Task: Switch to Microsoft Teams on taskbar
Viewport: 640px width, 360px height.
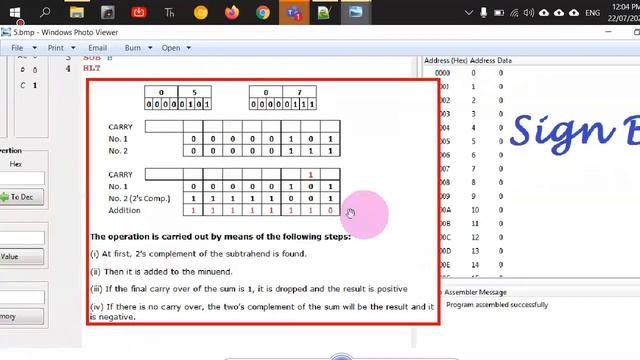Action: point(294,13)
